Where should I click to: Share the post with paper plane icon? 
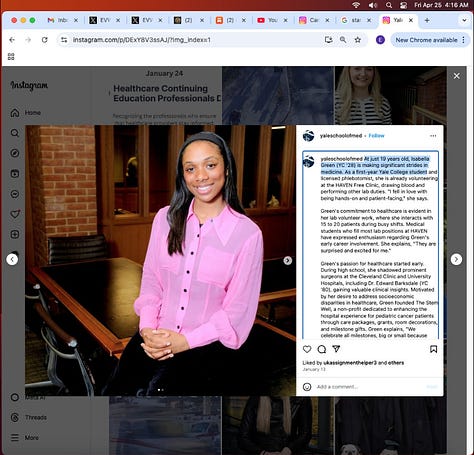point(336,349)
